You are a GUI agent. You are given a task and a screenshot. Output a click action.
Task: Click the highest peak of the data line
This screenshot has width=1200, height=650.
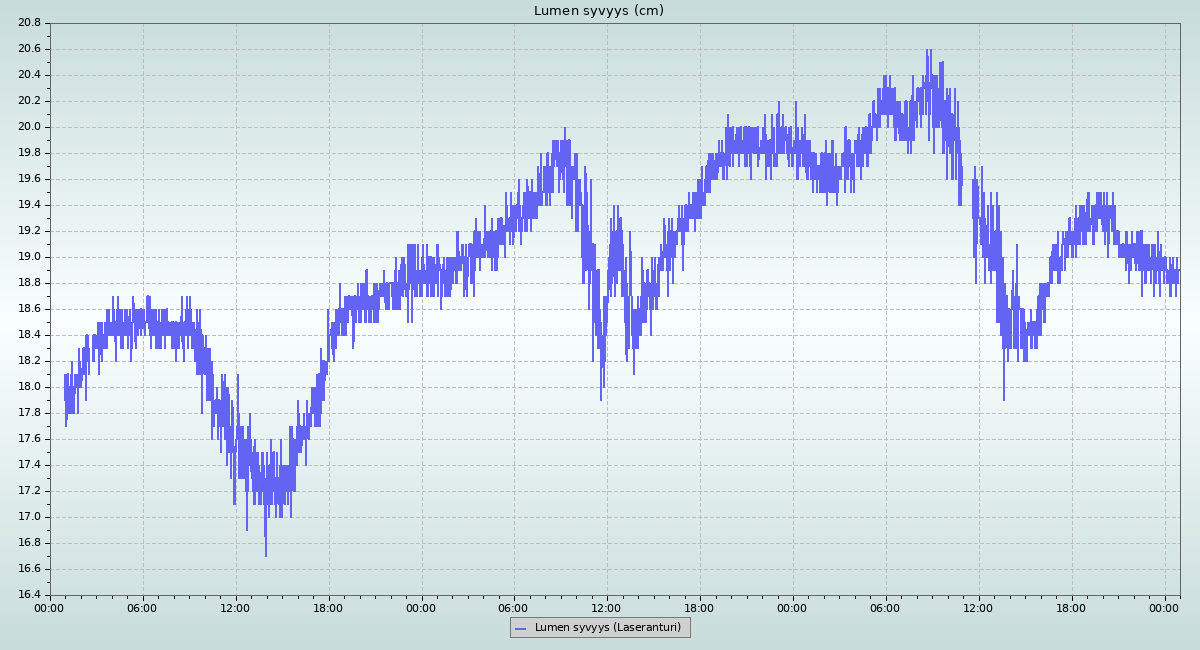(x=928, y=51)
